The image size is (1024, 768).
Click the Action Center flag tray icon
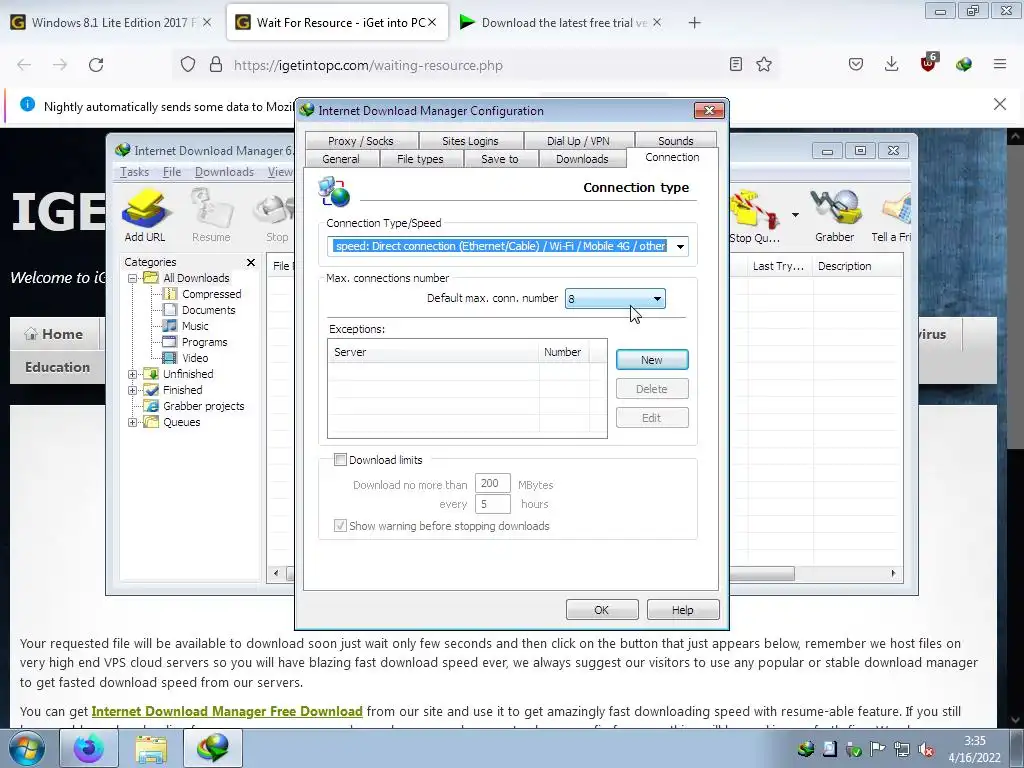[878, 750]
